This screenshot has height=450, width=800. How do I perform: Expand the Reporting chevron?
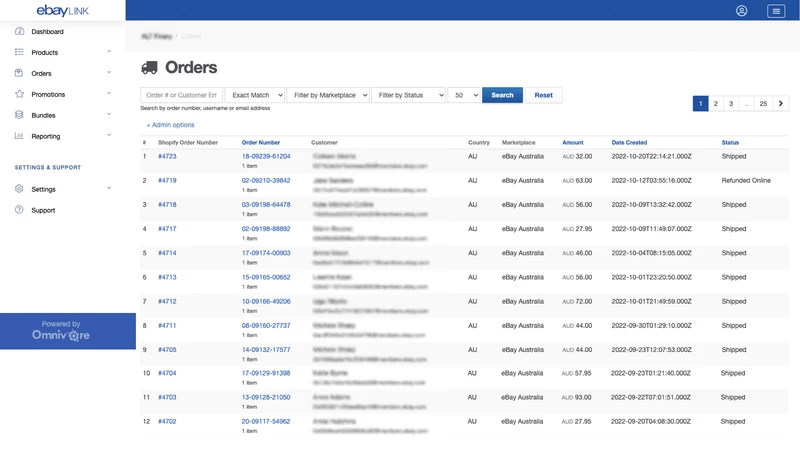109,135
